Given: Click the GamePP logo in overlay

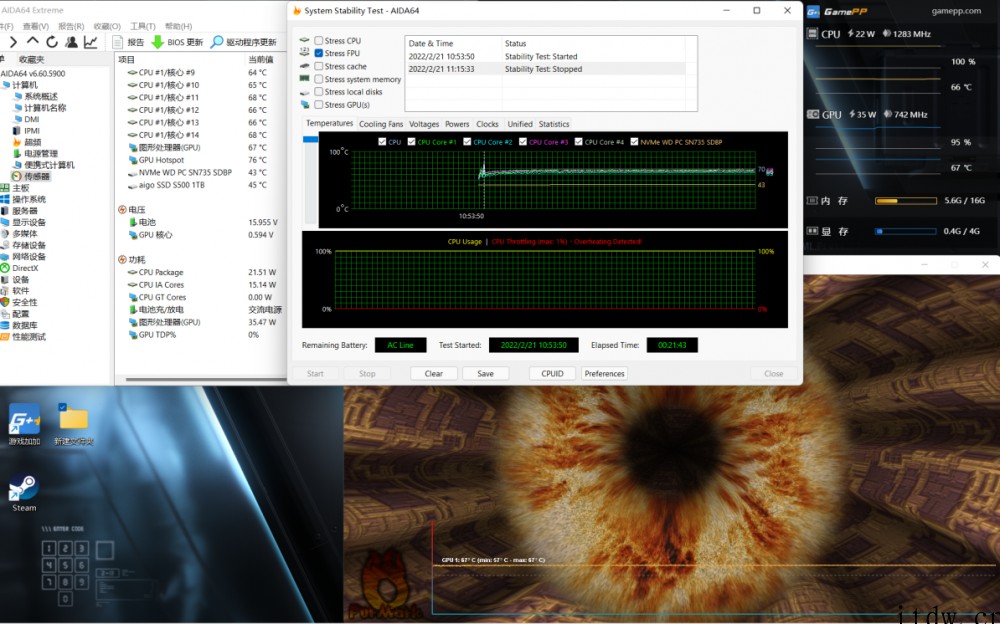Looking at the screenshot, I should pyautogui.click(x=837, y=11).
